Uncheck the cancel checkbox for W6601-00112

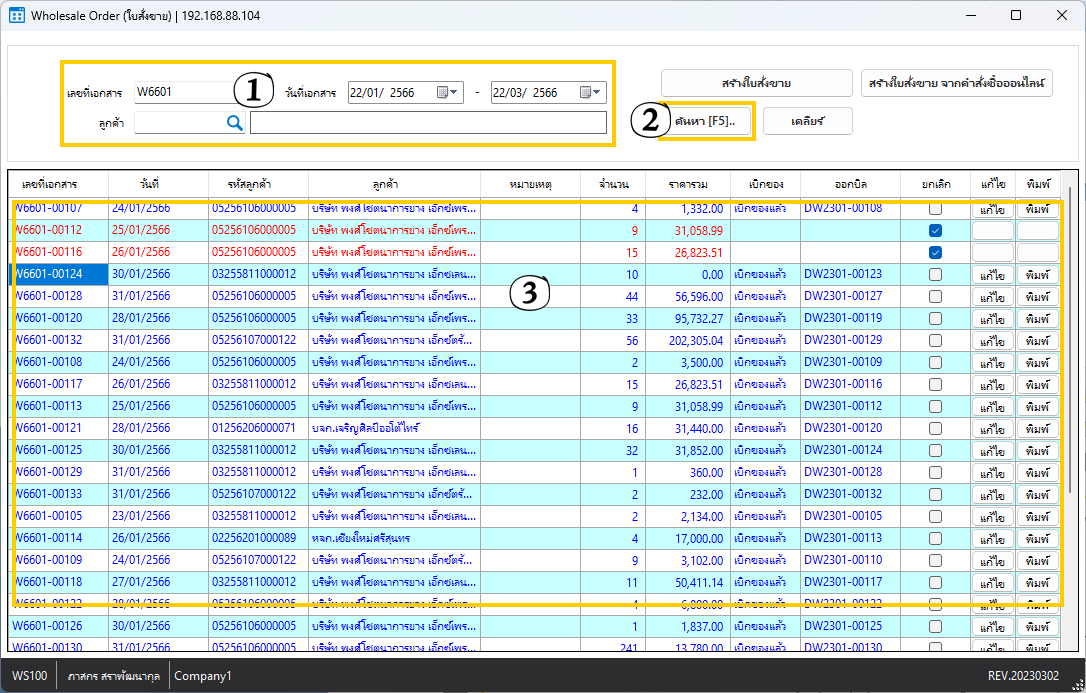935,230
